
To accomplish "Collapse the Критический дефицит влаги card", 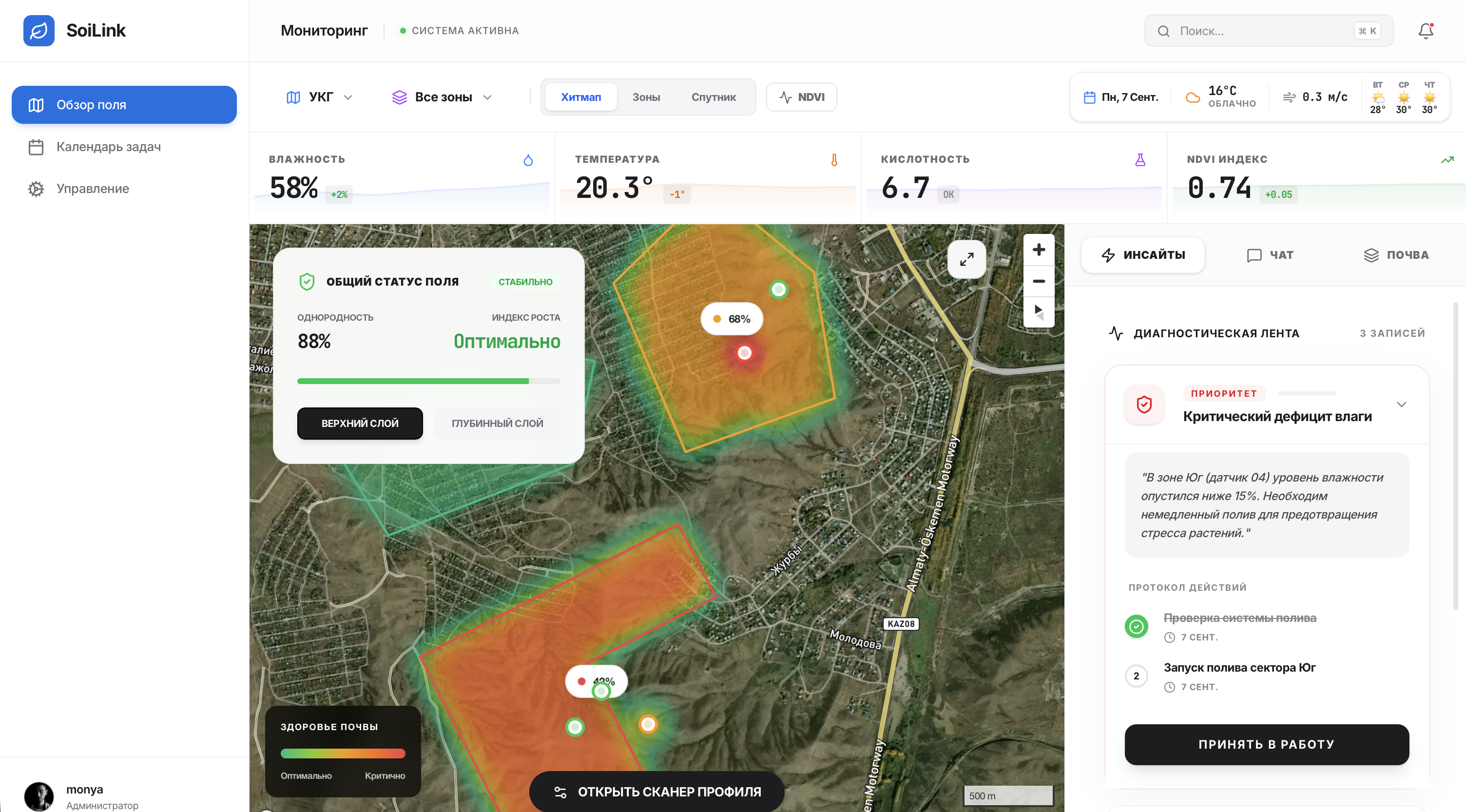I will point(1401,405).
